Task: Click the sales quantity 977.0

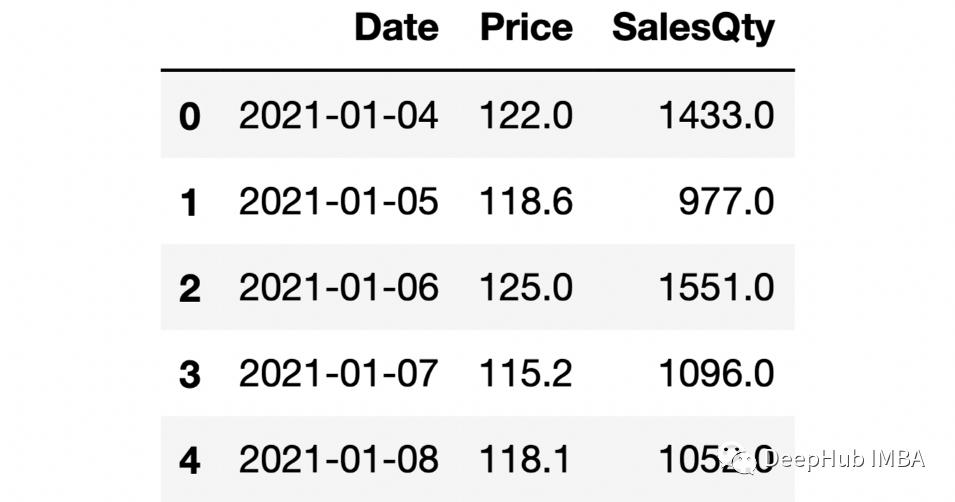Action: (x=727, y=202)
